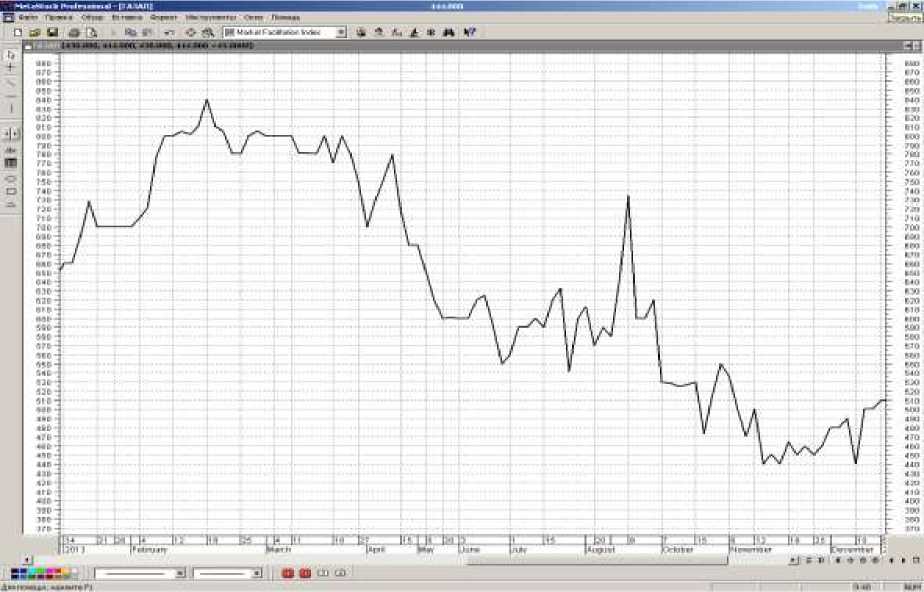Click the New document toolbar icon
Image resolution: width=924 pixels, height=592 pixels.
coord(18,32)
